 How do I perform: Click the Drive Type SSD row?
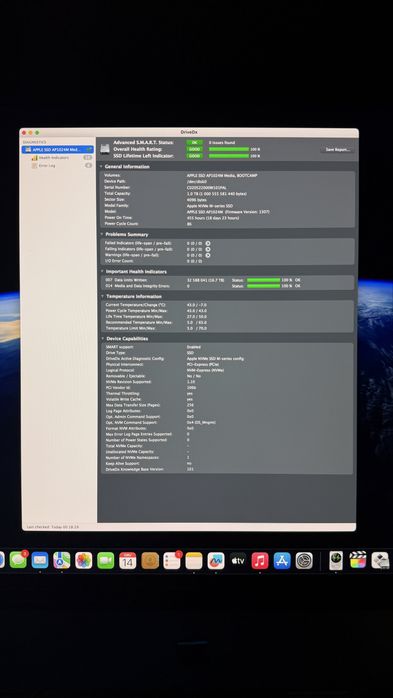point(227,353)
